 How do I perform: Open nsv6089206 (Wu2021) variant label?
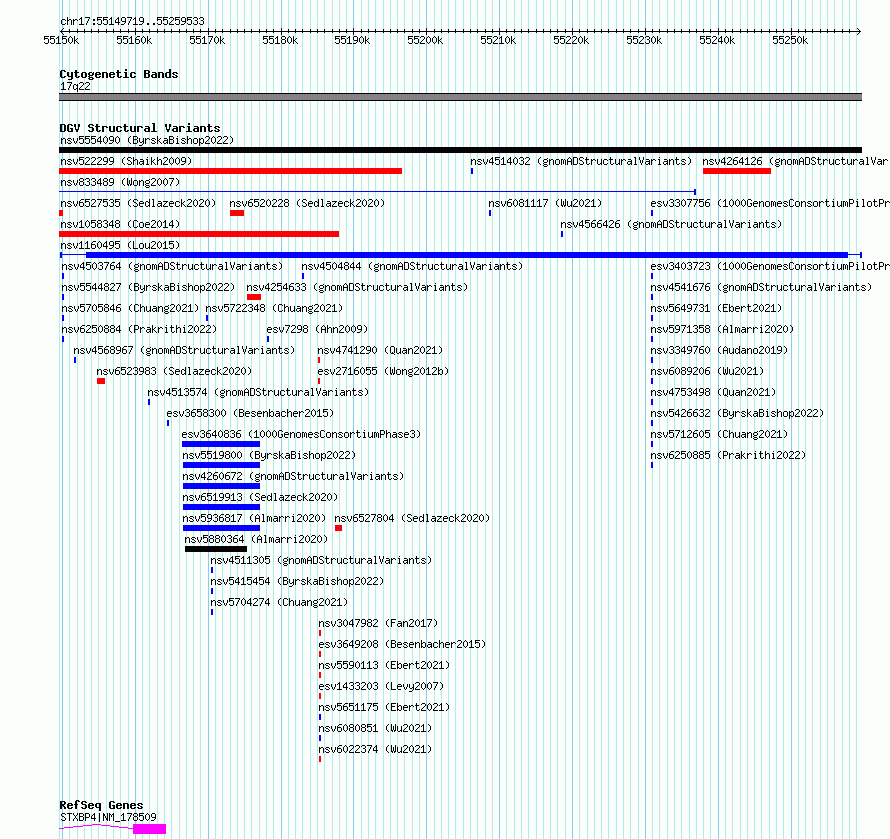click(707, 371)
